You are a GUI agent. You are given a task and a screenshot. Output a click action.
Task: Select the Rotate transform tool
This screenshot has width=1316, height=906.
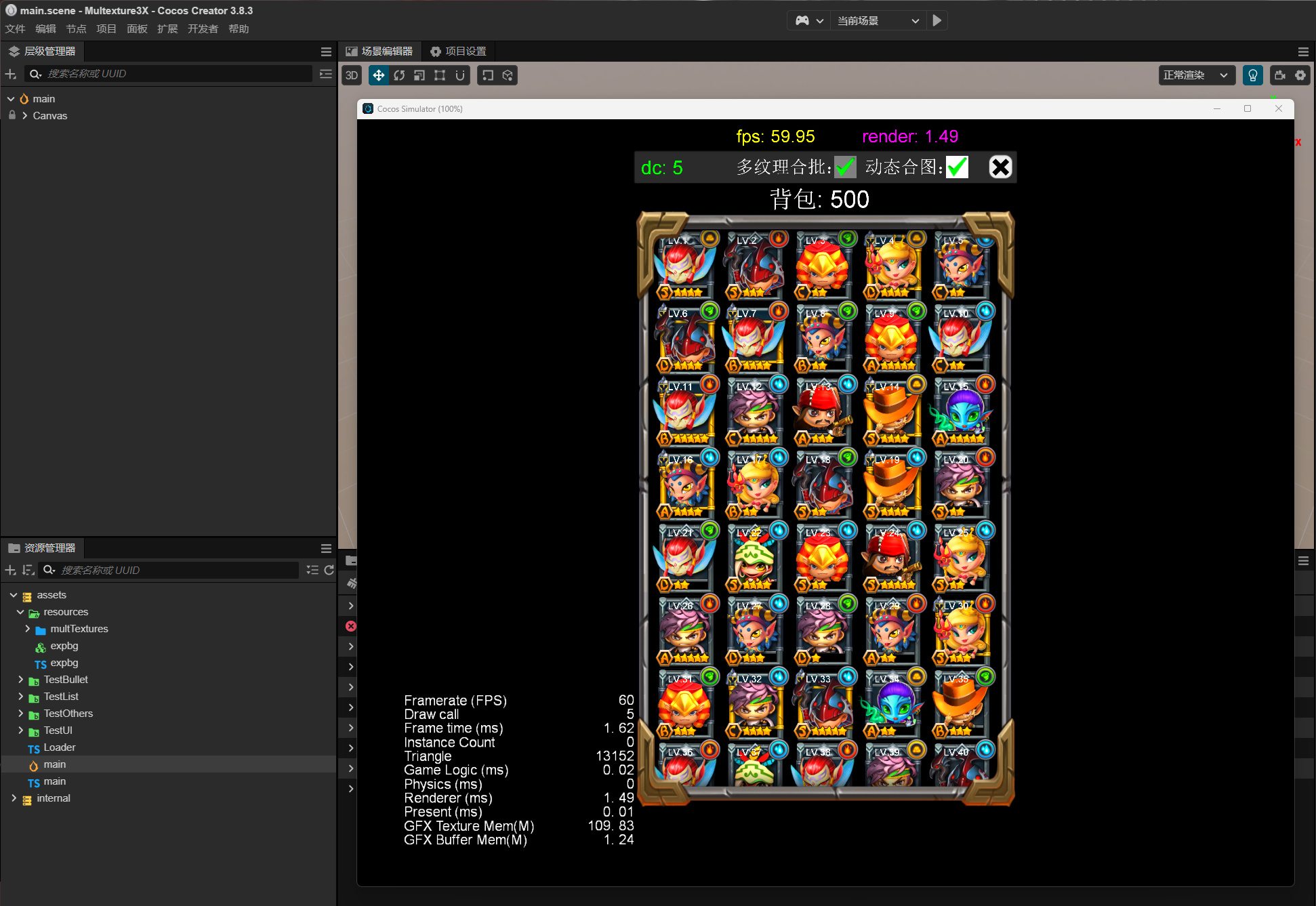(x=399, y=75)
